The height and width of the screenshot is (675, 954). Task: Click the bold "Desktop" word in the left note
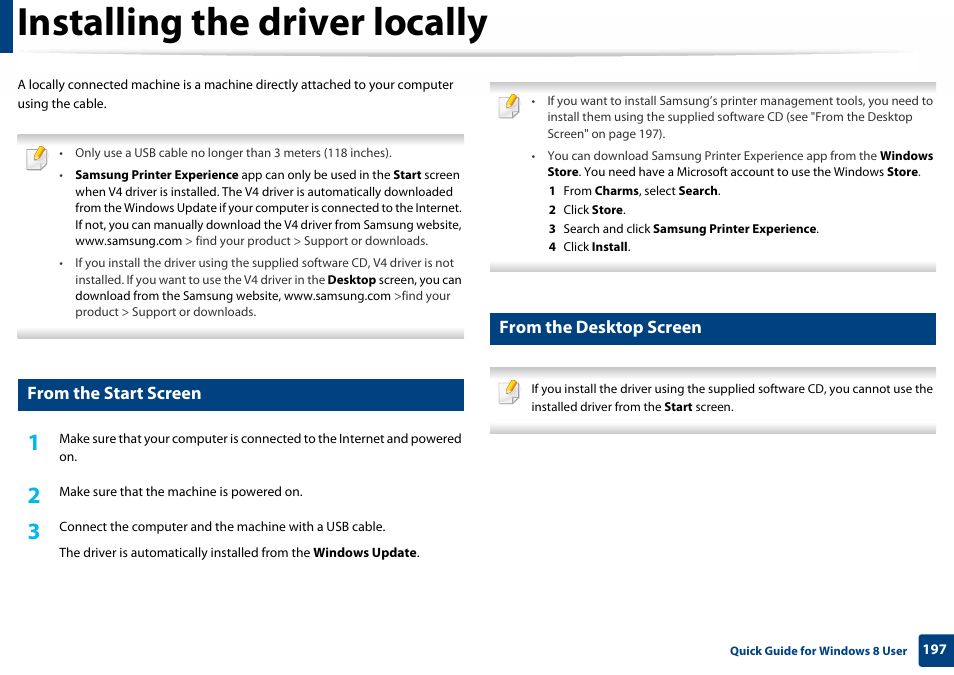(x=352, y=280)
